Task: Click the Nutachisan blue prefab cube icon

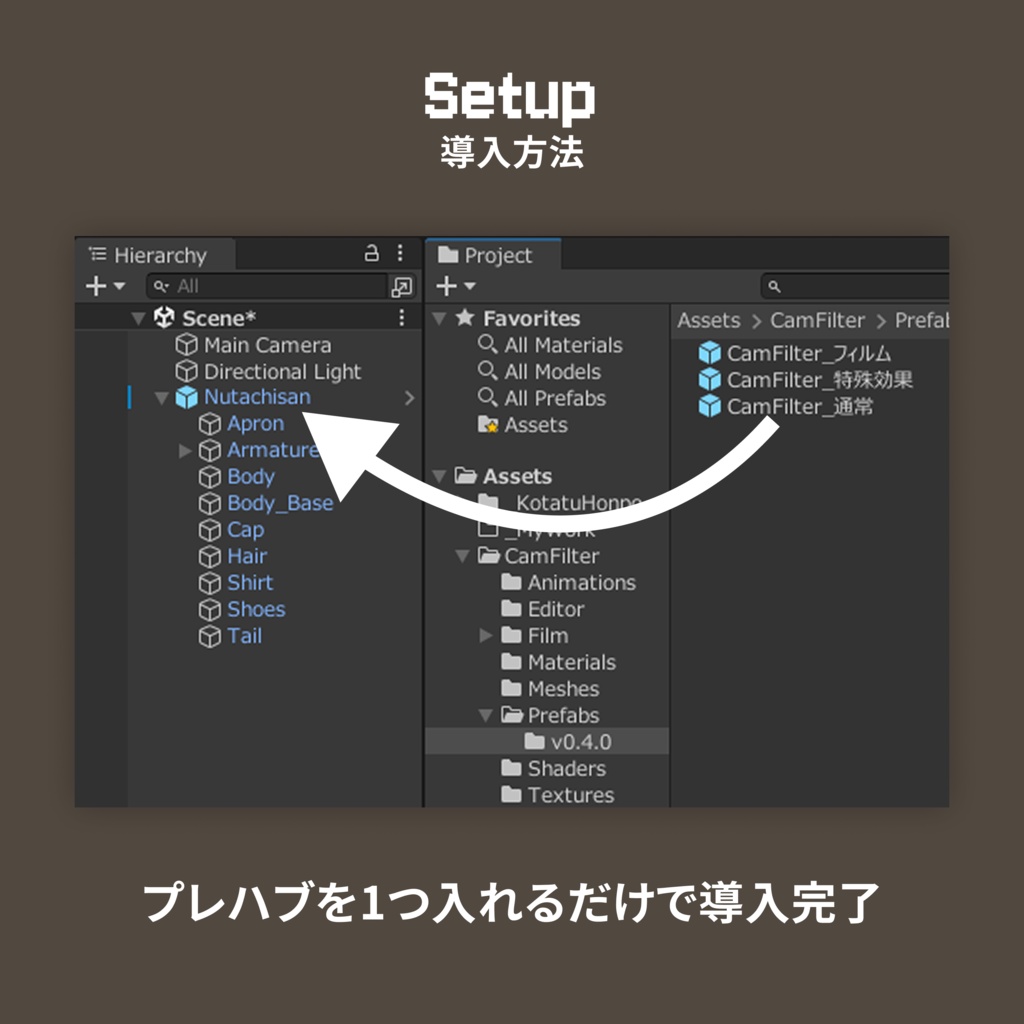Action: tap(187, 397)
